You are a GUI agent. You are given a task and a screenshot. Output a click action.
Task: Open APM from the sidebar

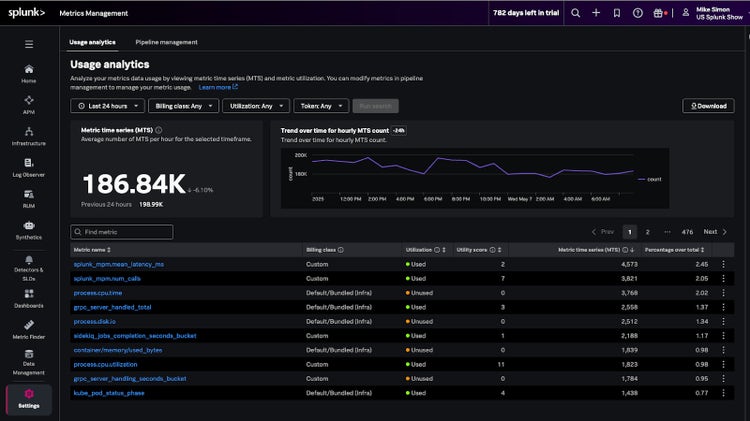tap(28, 105)
